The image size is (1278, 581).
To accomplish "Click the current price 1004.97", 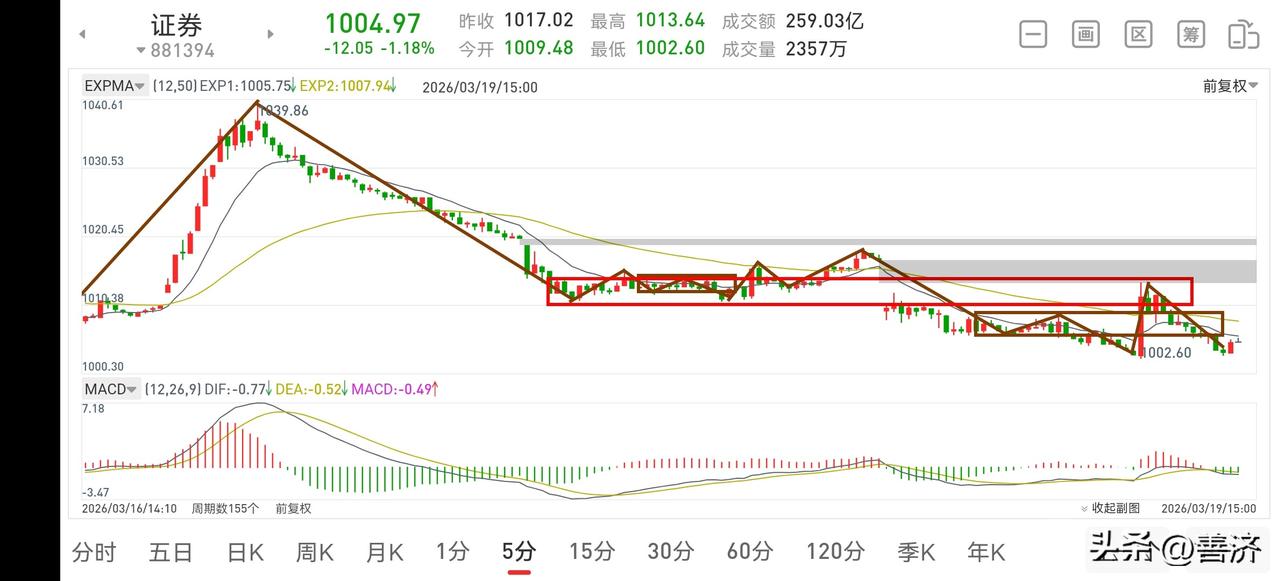I will coord(373,23).
